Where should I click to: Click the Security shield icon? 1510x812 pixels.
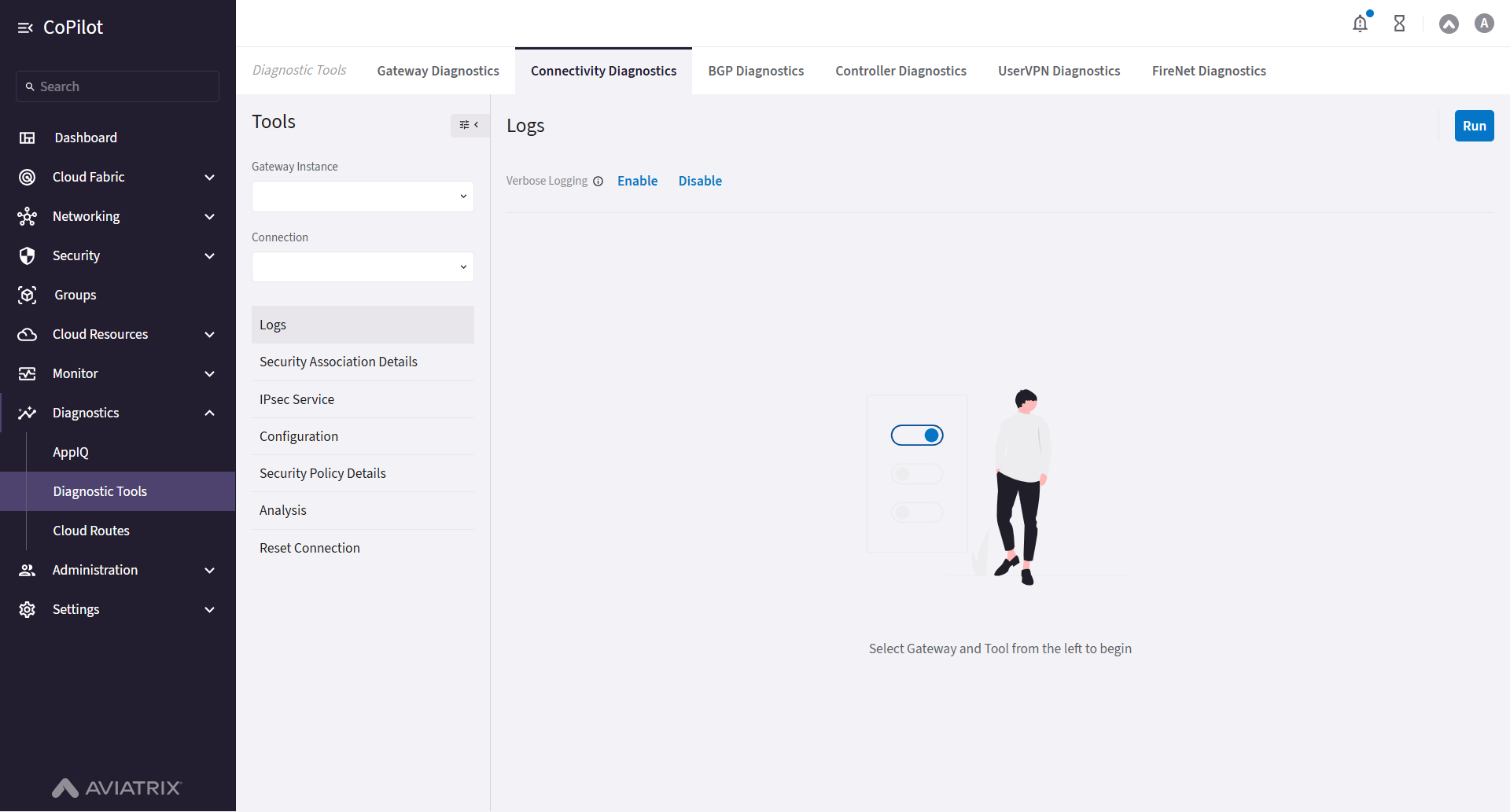point(28,255)
